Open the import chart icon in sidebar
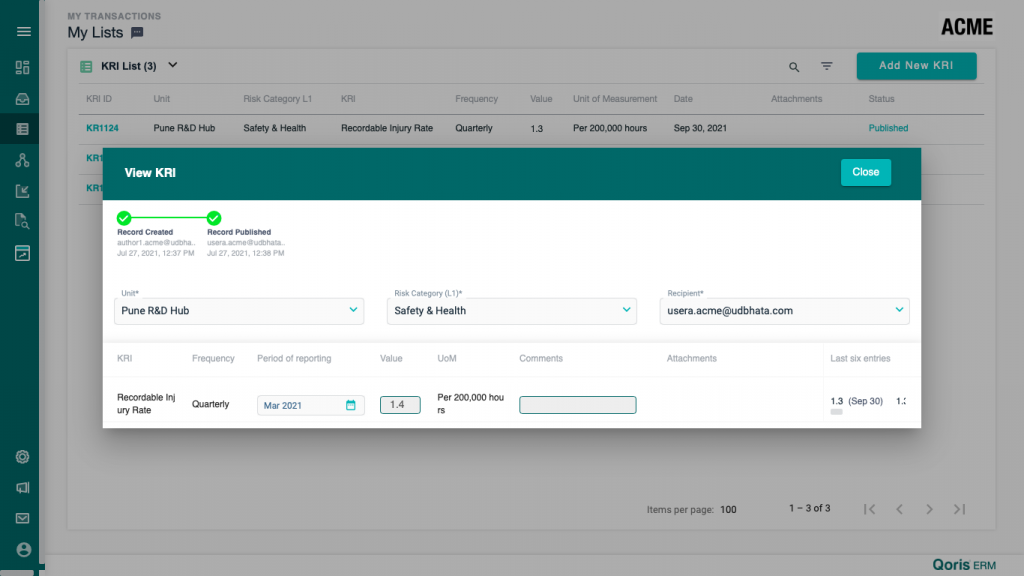Screen dimensions: 1024x576 [22, 191]
